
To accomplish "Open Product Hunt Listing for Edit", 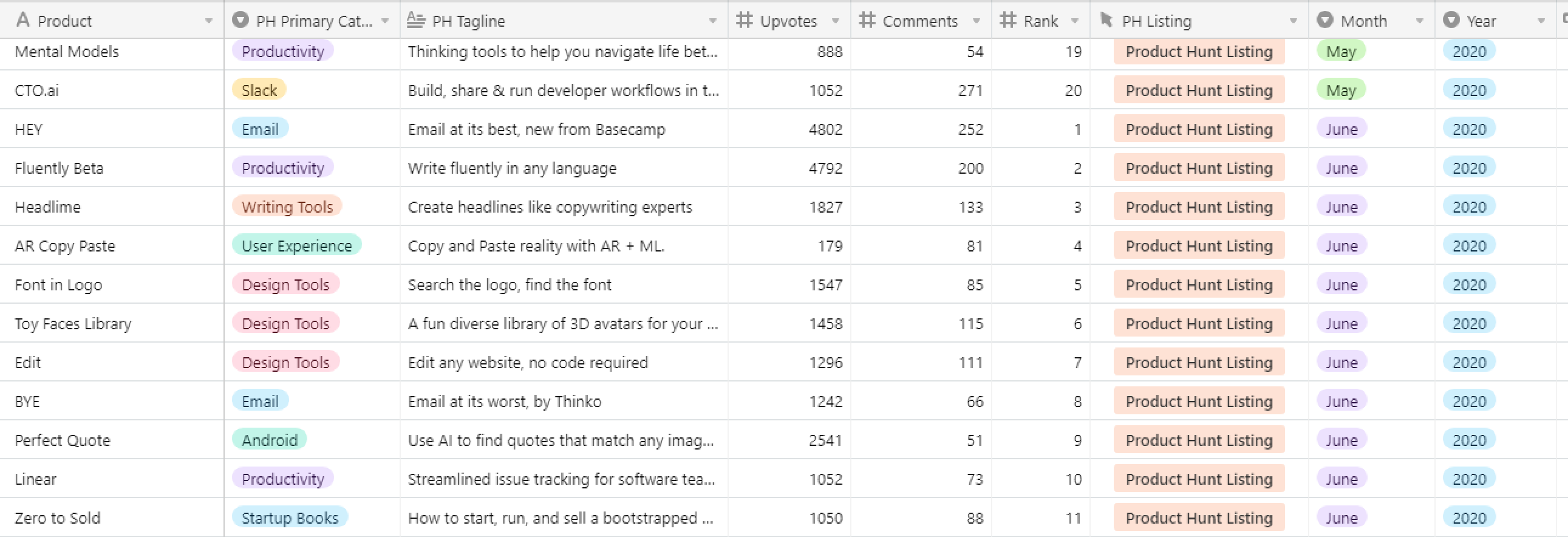I will 1199,363.
